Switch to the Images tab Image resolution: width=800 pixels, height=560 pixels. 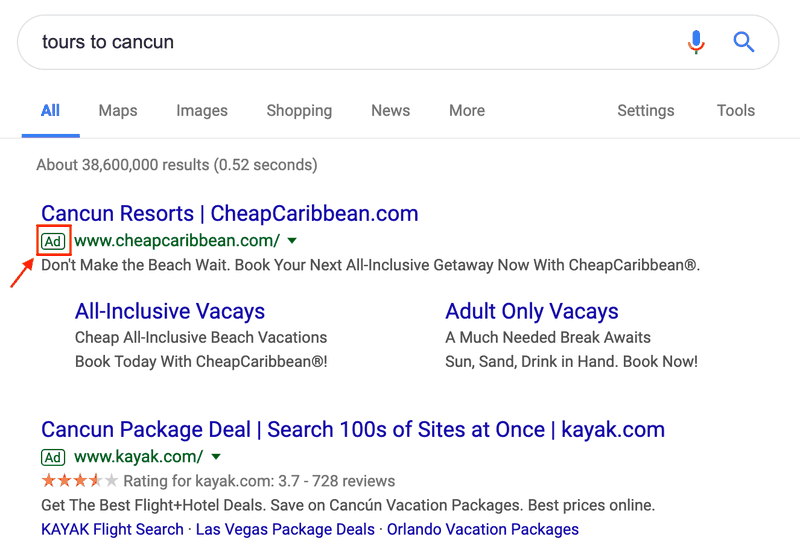point(202,111)
